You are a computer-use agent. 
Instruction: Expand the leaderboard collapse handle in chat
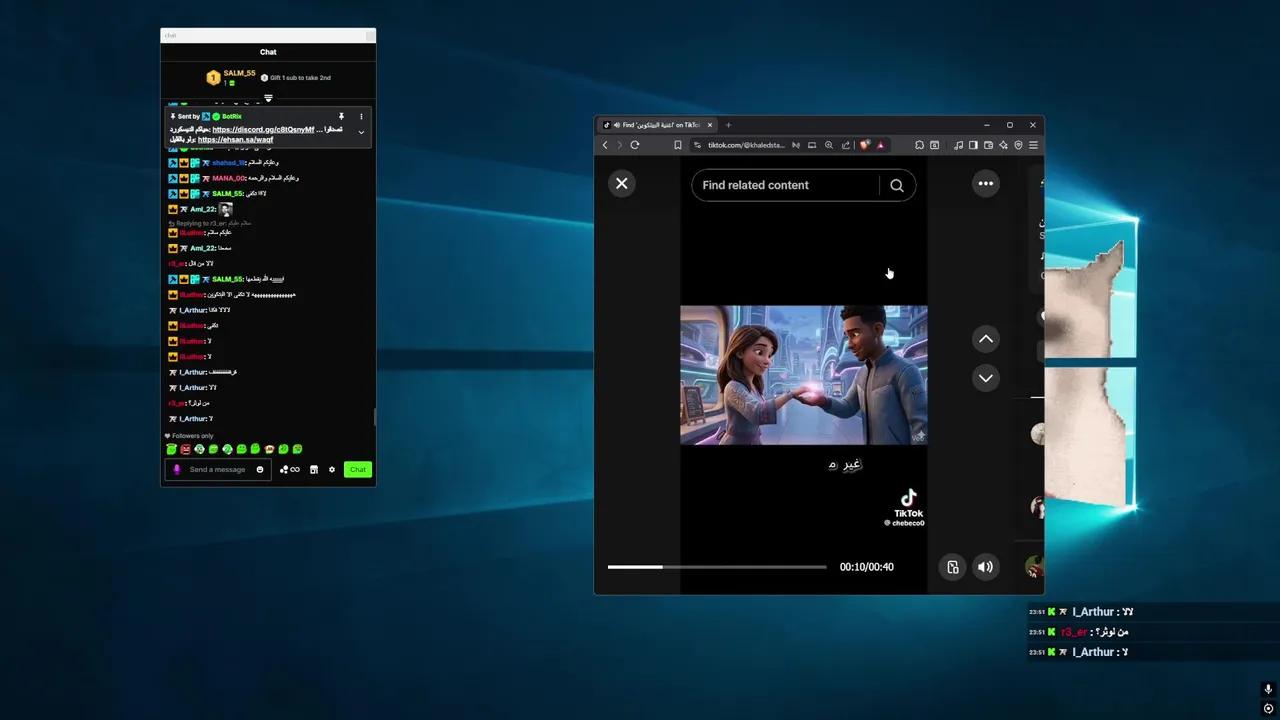[268, 98]
